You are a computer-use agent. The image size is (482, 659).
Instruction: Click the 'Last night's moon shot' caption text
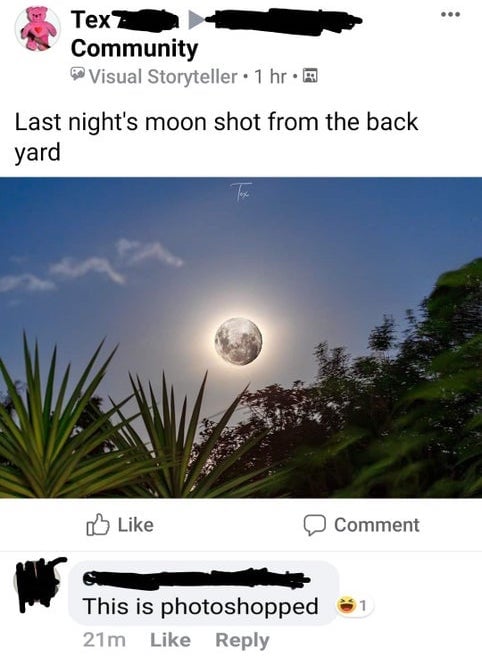coord(216,137)
